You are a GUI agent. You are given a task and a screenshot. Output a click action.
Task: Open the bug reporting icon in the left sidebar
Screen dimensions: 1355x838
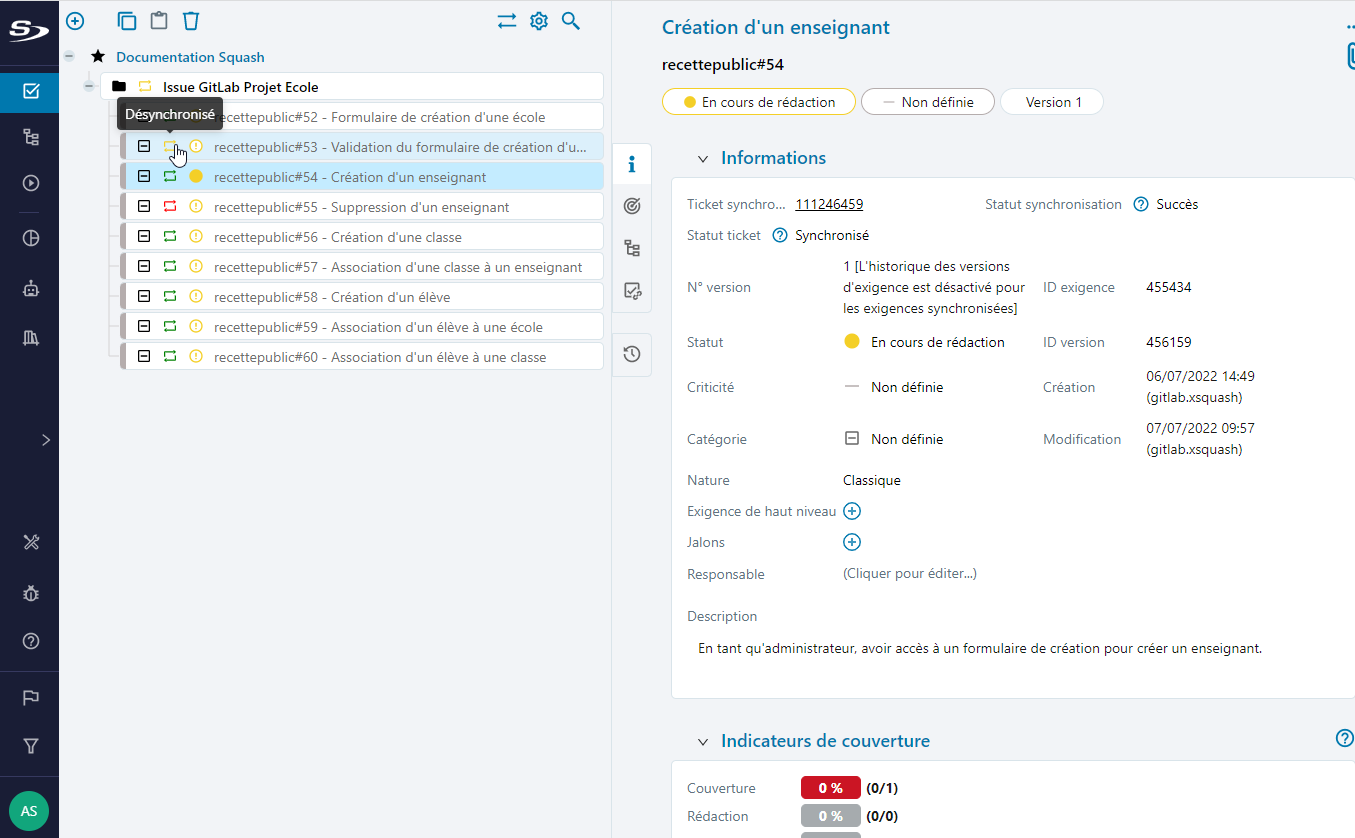[29, 592]
